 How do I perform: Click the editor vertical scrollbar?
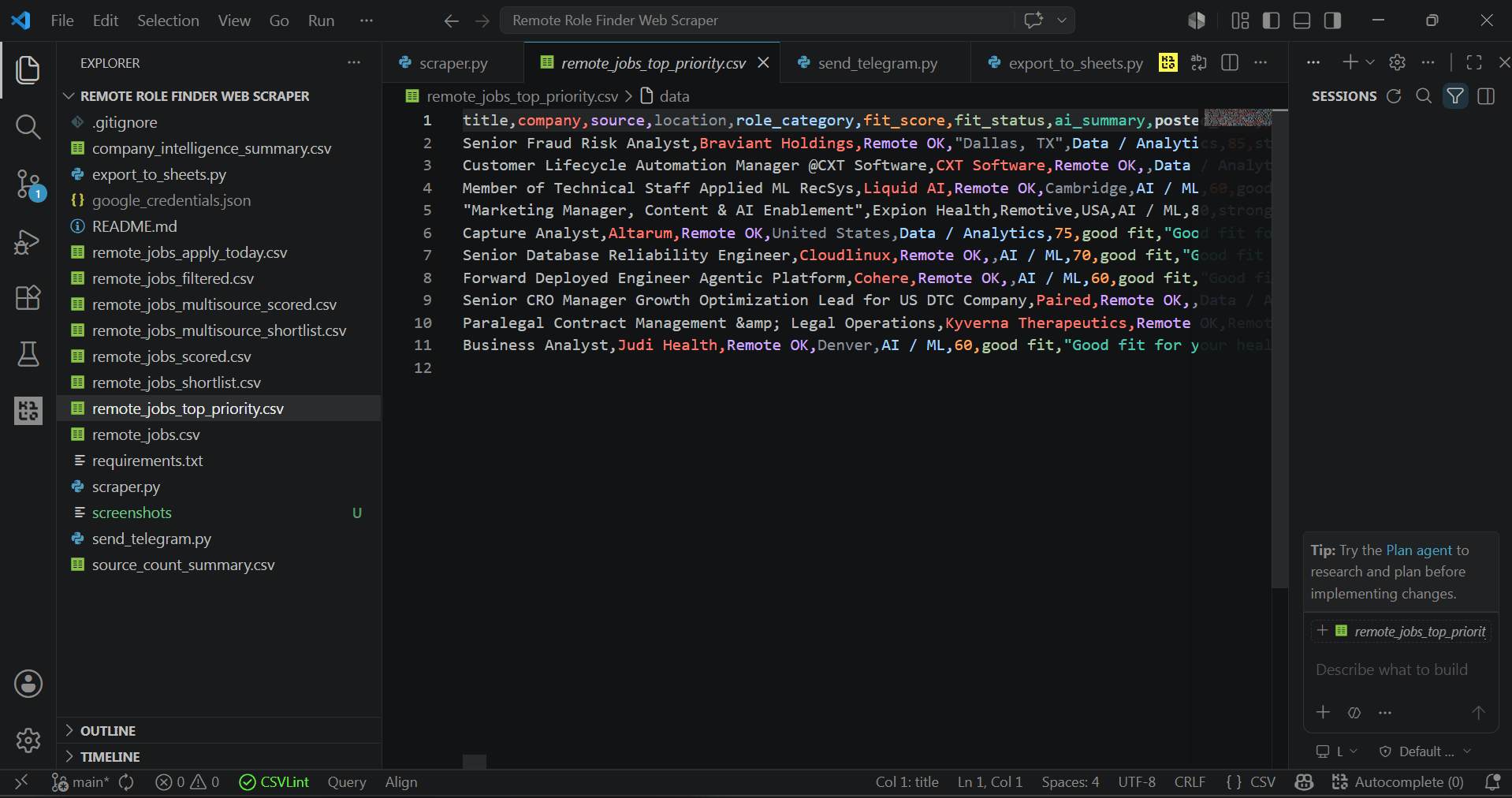[x=1279, y=349]
